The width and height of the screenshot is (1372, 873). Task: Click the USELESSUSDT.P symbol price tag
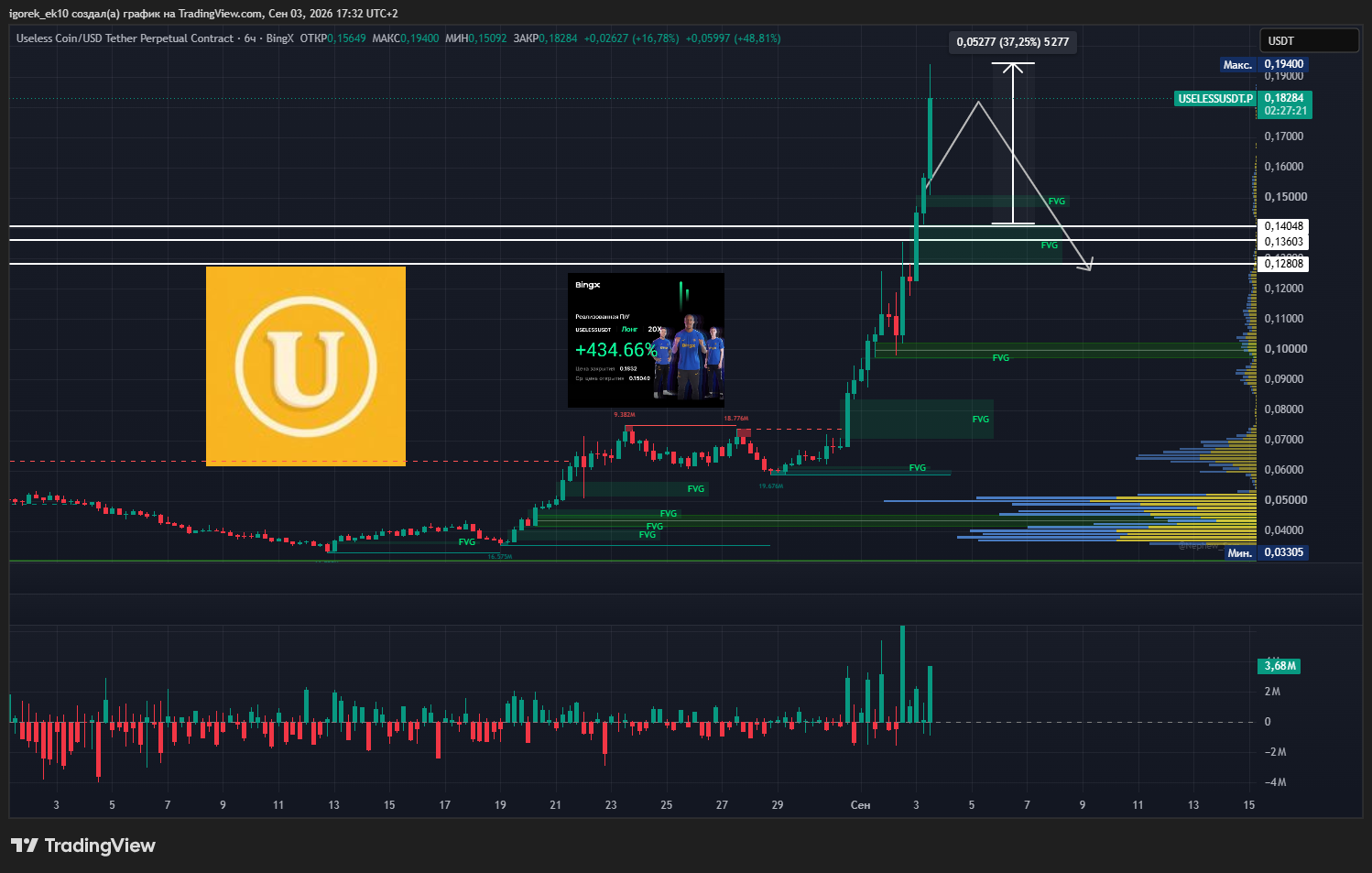pyautogui.click(x=1215, y=98)
